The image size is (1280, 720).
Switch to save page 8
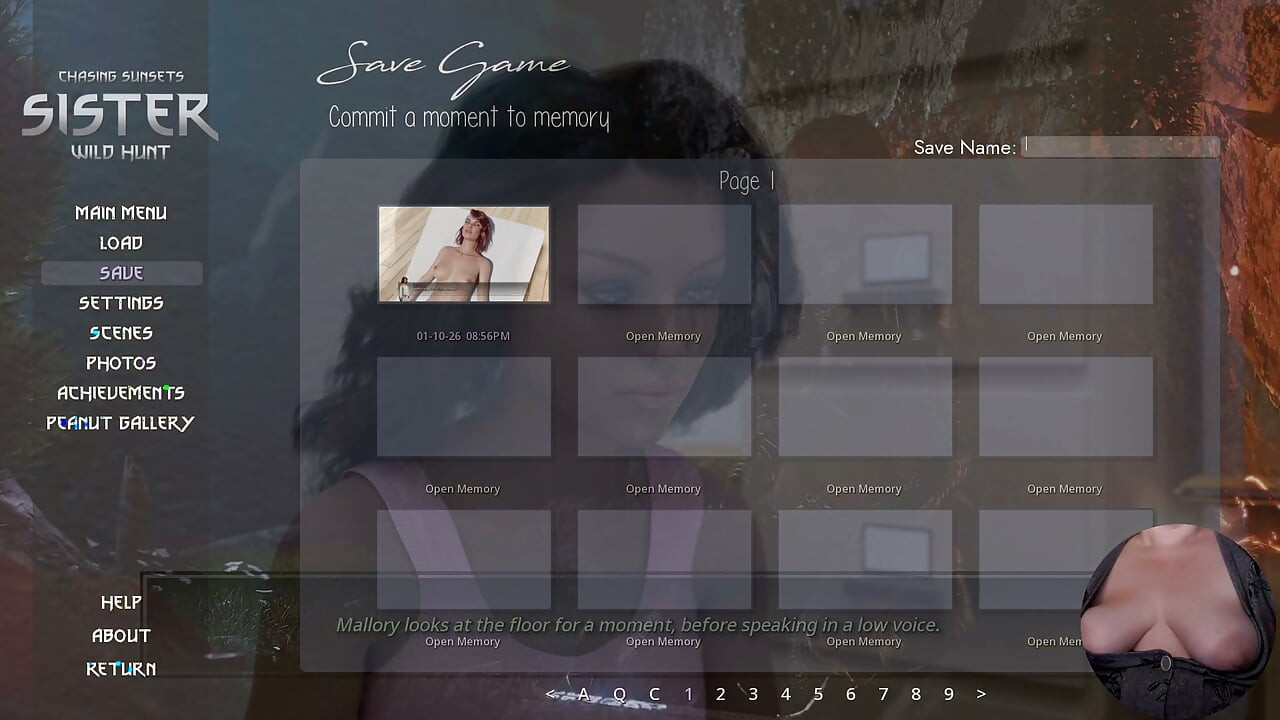916,694
